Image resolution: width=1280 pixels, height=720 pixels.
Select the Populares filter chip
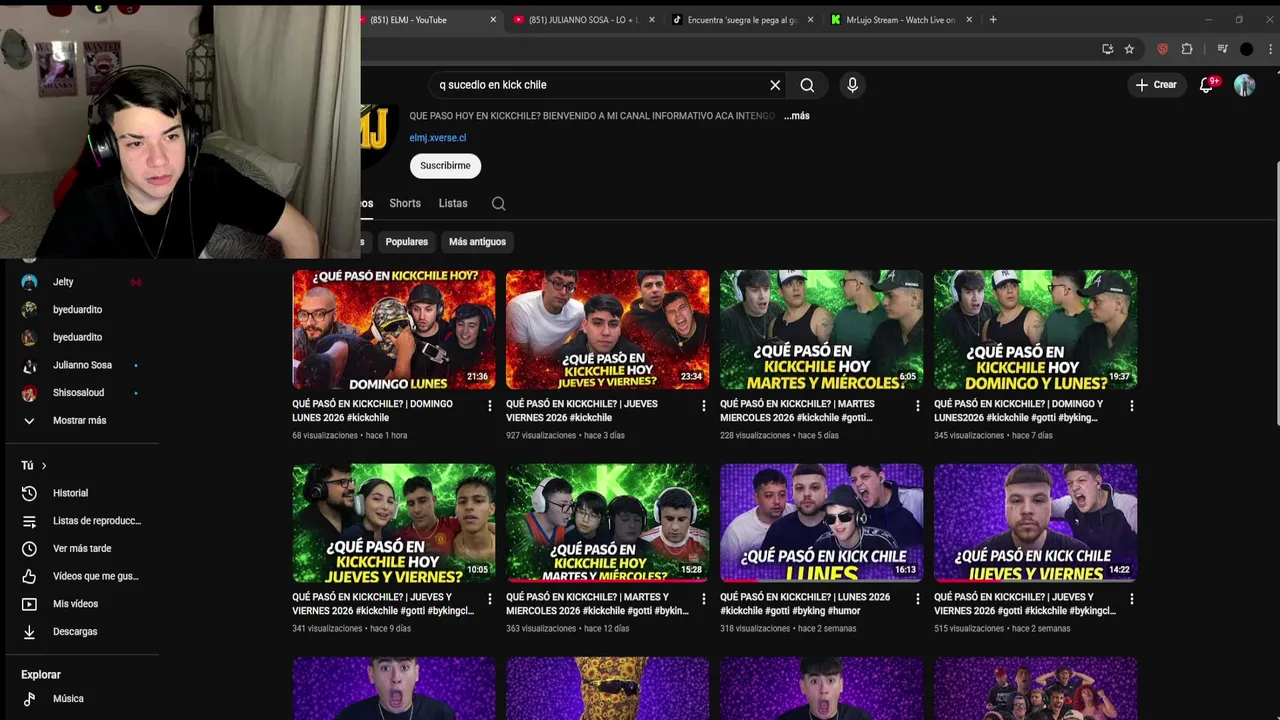[407, 242]
